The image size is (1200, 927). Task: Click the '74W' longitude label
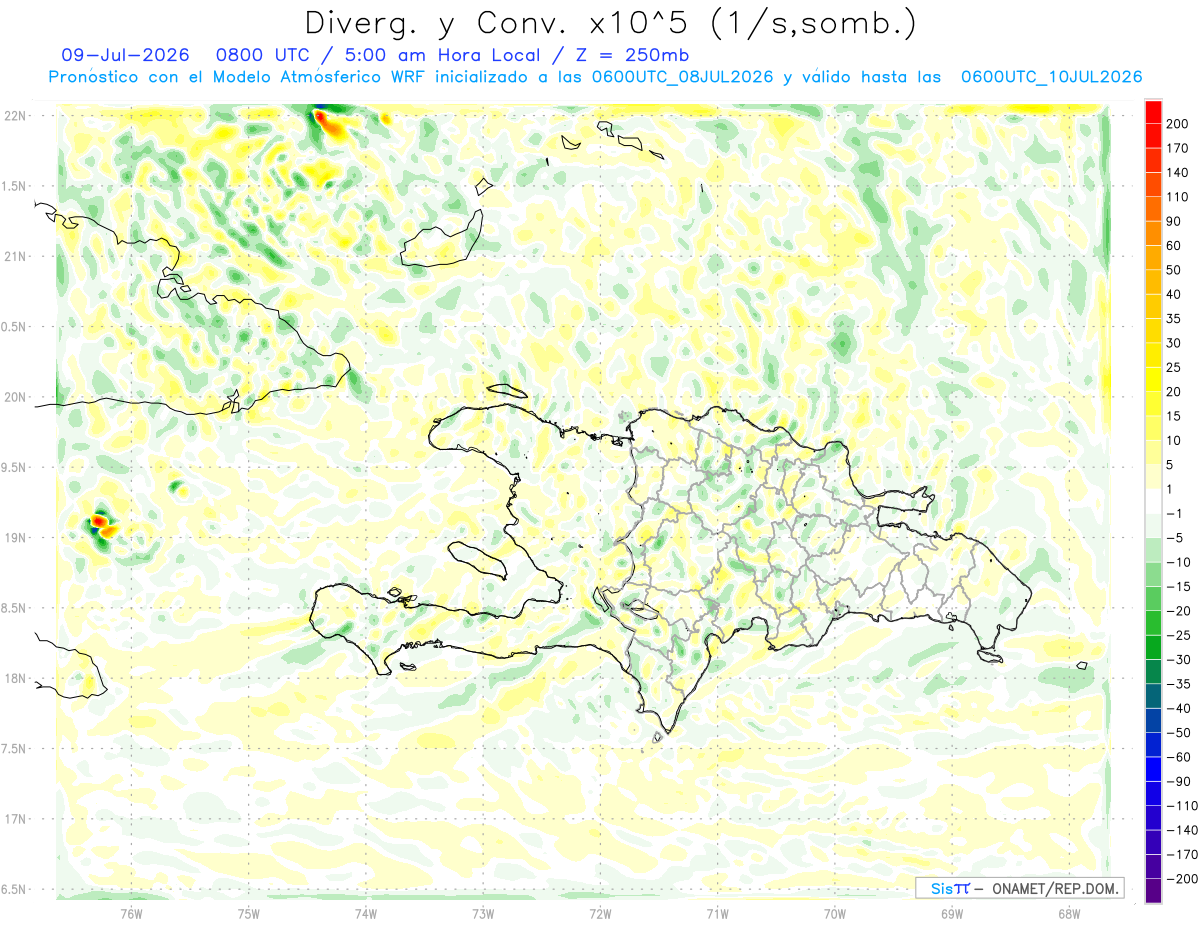[366, 913]
